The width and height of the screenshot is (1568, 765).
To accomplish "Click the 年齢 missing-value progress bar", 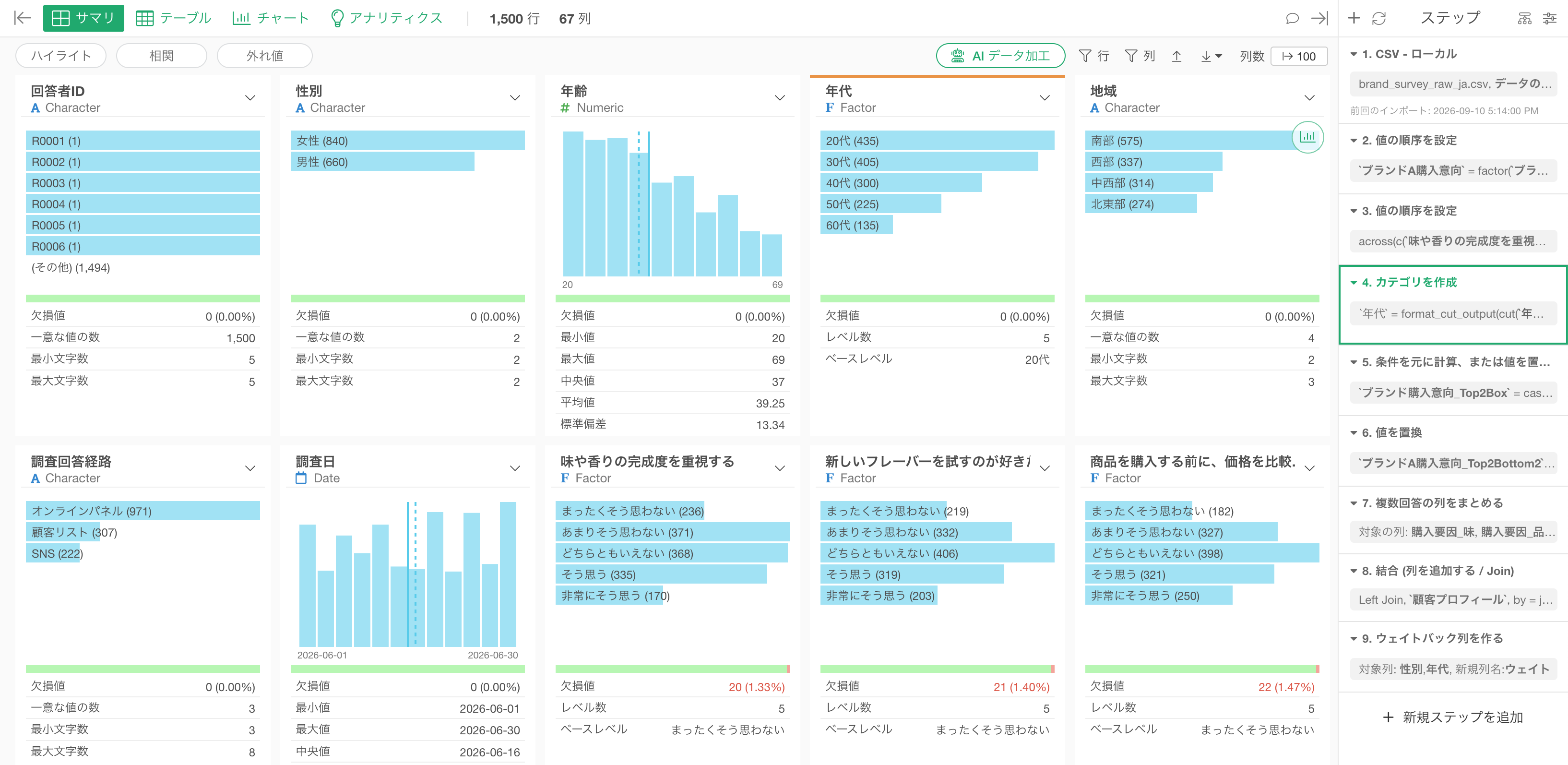I will pyautogui.click(x=672, y=299).
